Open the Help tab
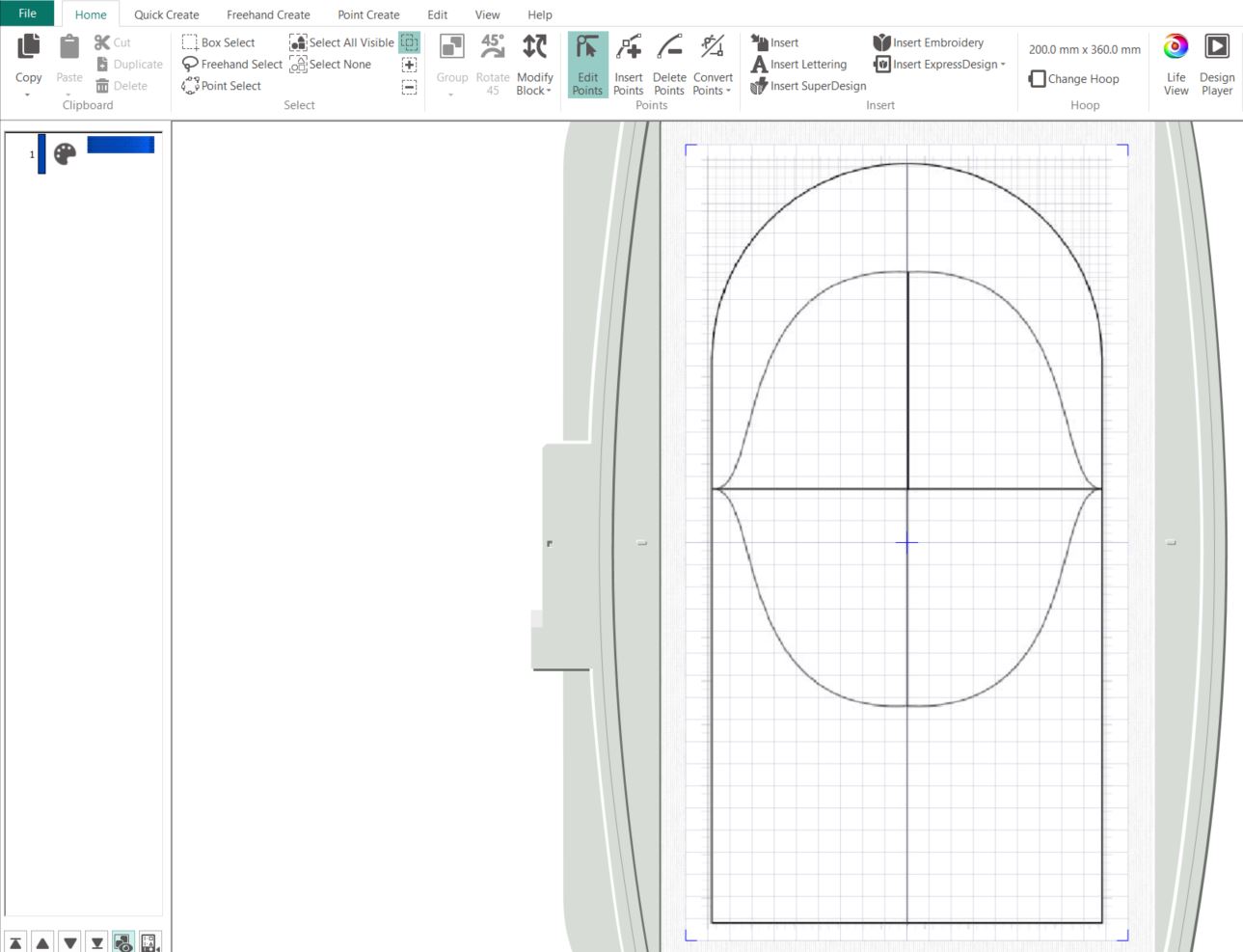This screenshot has height=952, width=1243. (x=540, y=14)
